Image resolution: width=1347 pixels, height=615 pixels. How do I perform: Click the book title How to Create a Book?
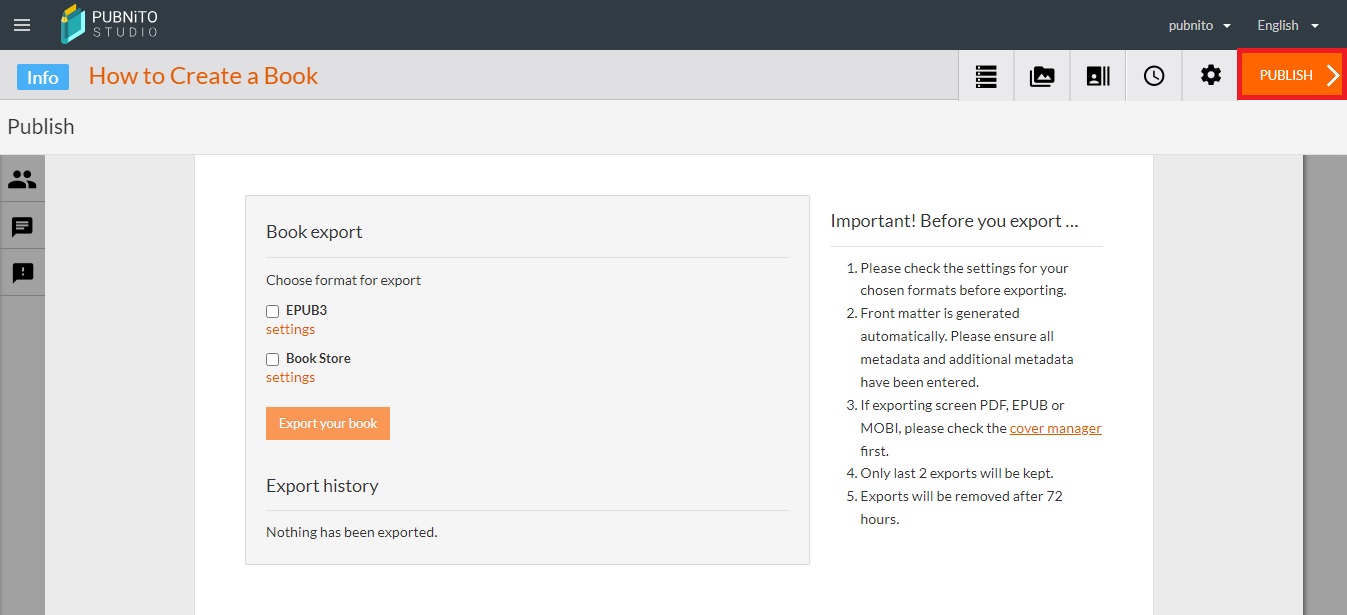pyautogui.click(x=203, y=76)
